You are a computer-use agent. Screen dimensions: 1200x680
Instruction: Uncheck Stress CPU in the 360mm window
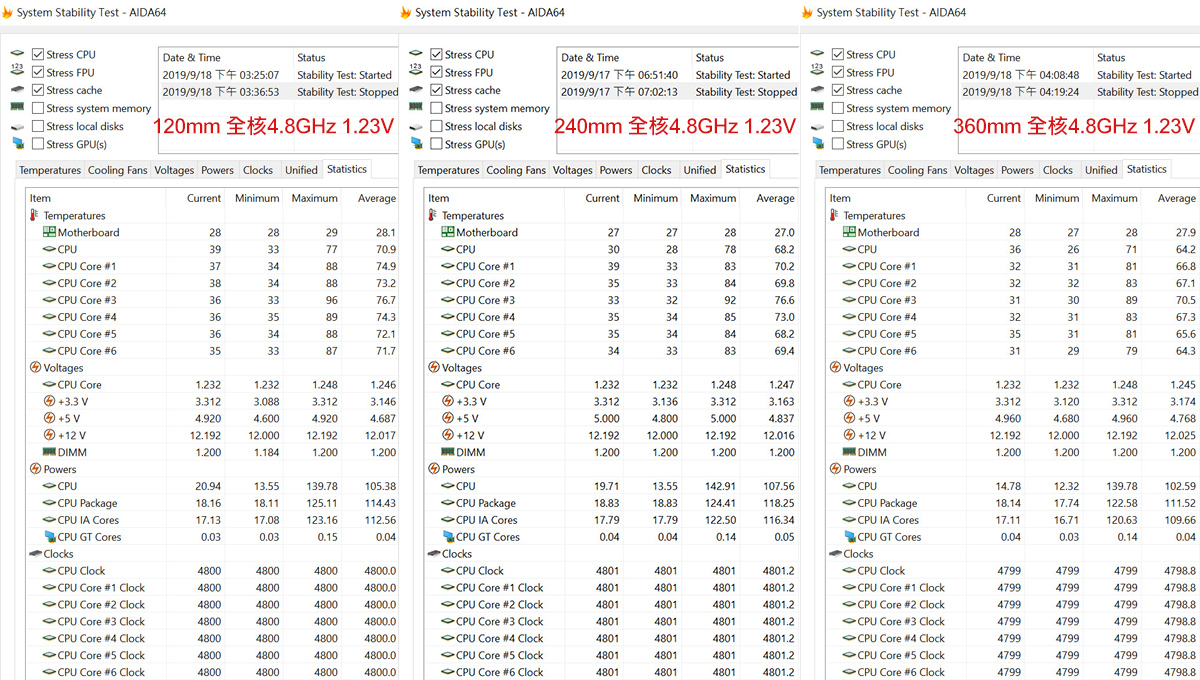(x=838, y=54)
